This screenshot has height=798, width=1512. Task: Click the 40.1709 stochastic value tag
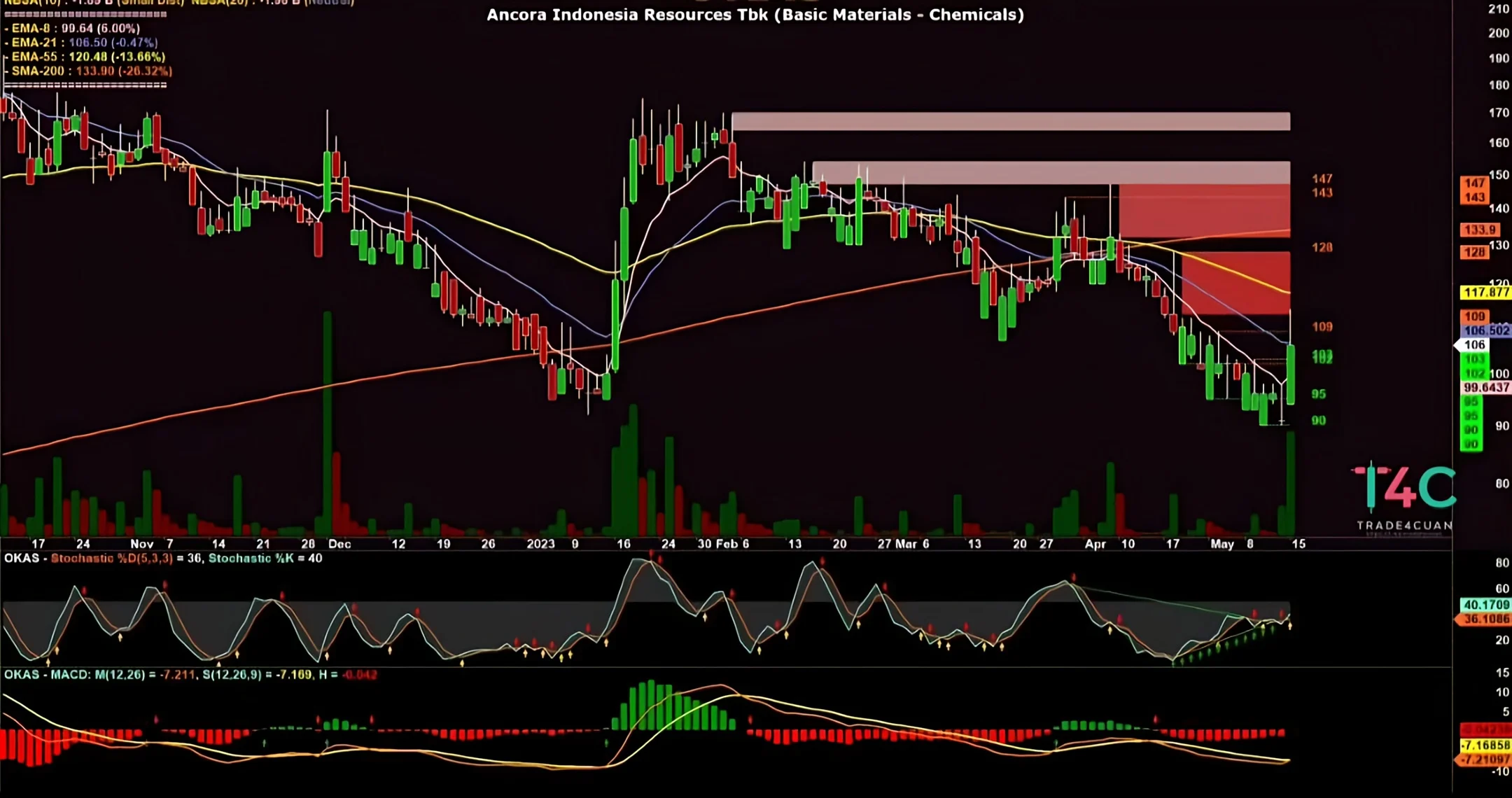[1485, 605]
